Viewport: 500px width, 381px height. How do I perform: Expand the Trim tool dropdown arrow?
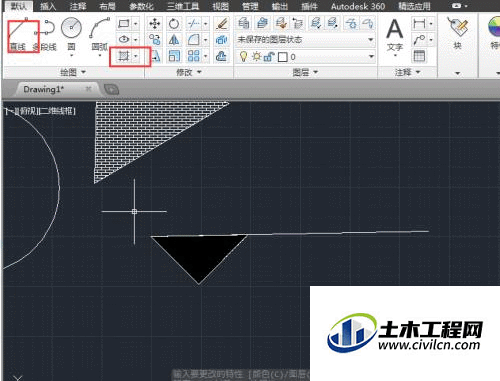(x=206, y=24)
